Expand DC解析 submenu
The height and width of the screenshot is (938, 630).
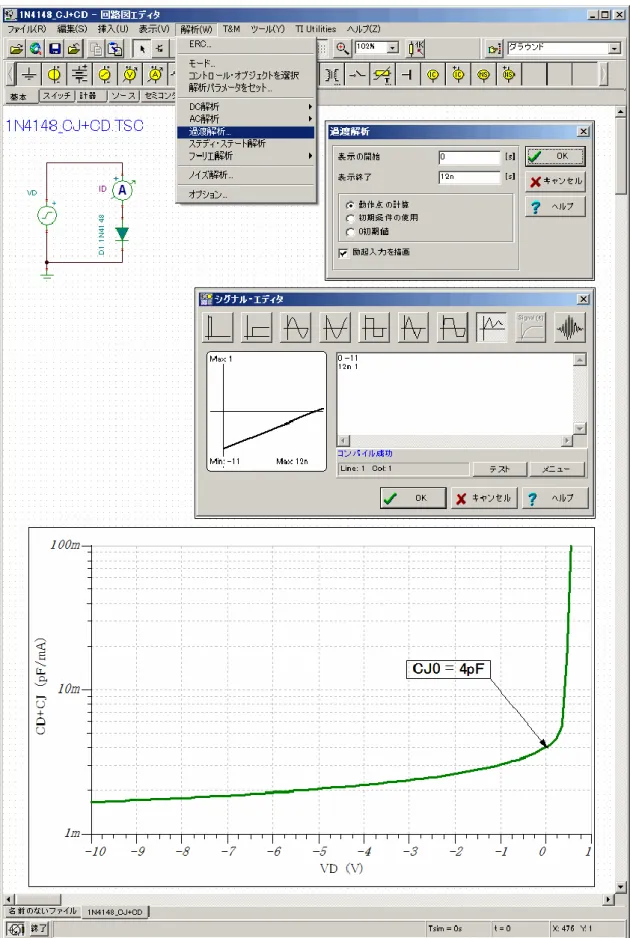tap(246, 106)
